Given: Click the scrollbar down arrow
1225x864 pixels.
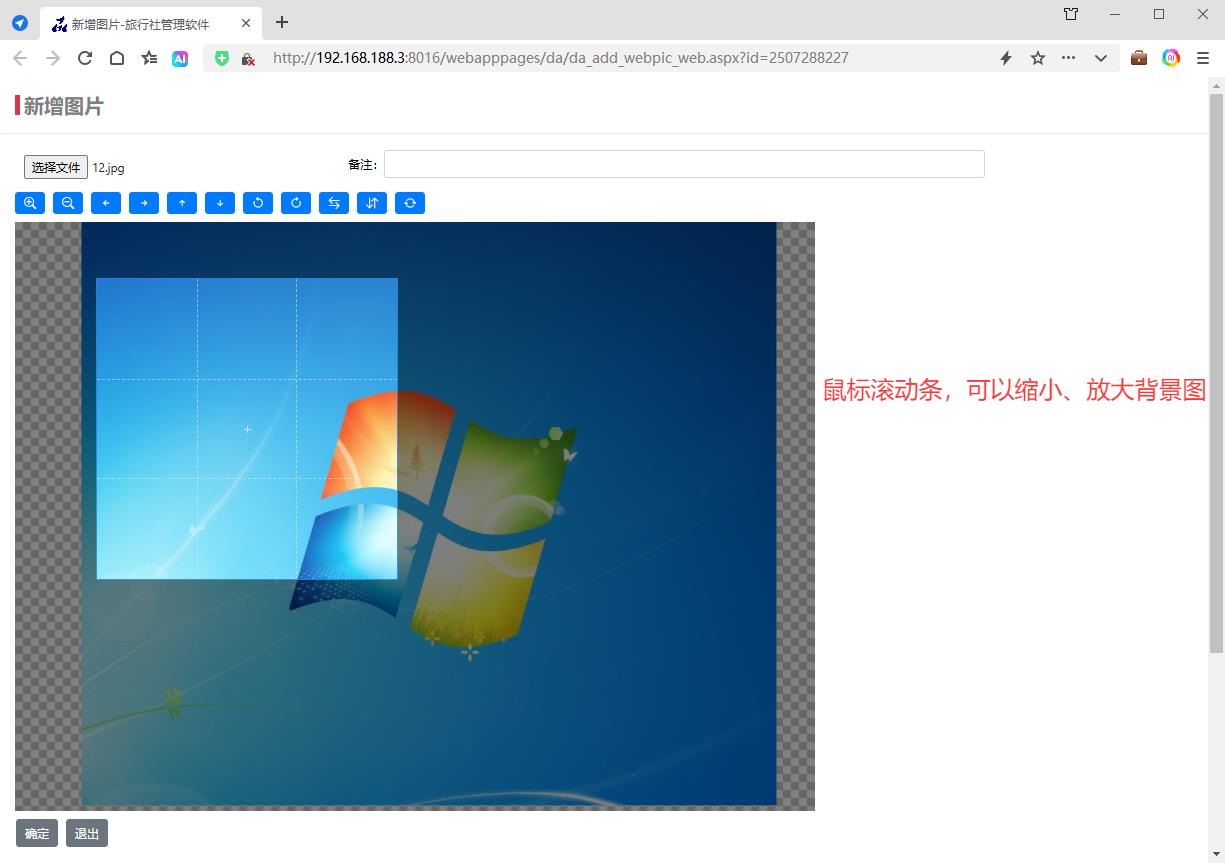Looking at the screenshot, I should (x=1216, y=856).
